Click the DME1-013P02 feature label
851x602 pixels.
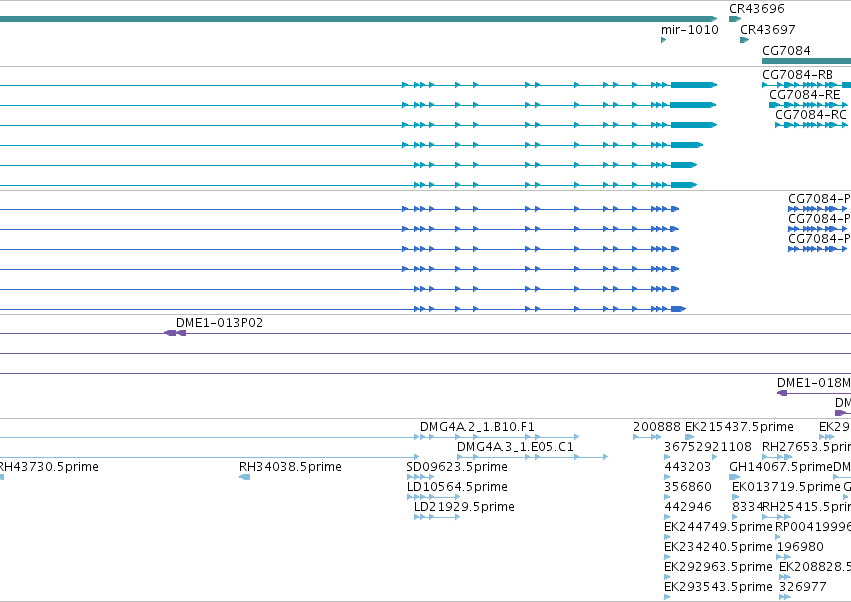coord(219,322)
